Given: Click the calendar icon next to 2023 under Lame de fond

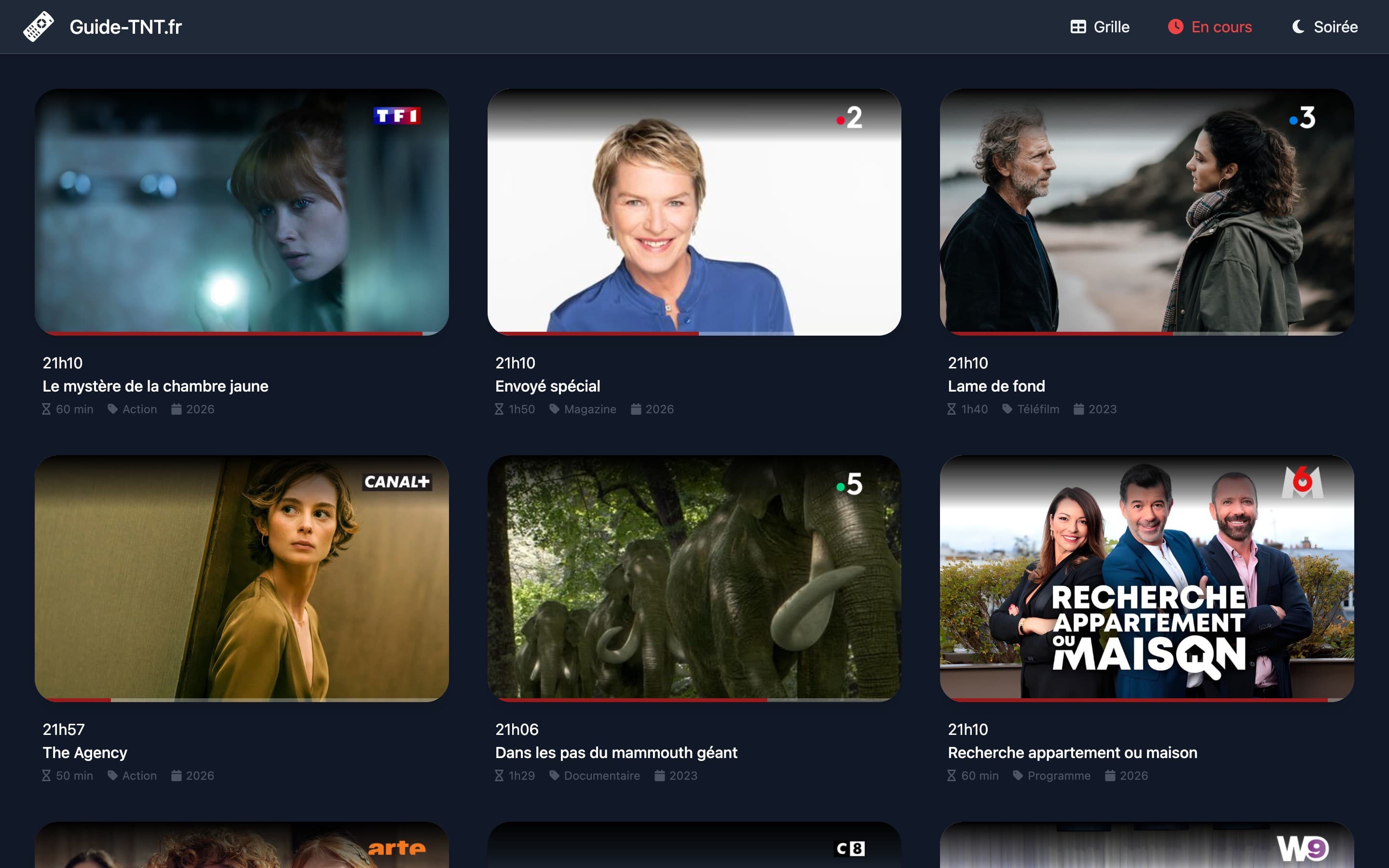Looking at the screenshot, I should (1079, 409).
